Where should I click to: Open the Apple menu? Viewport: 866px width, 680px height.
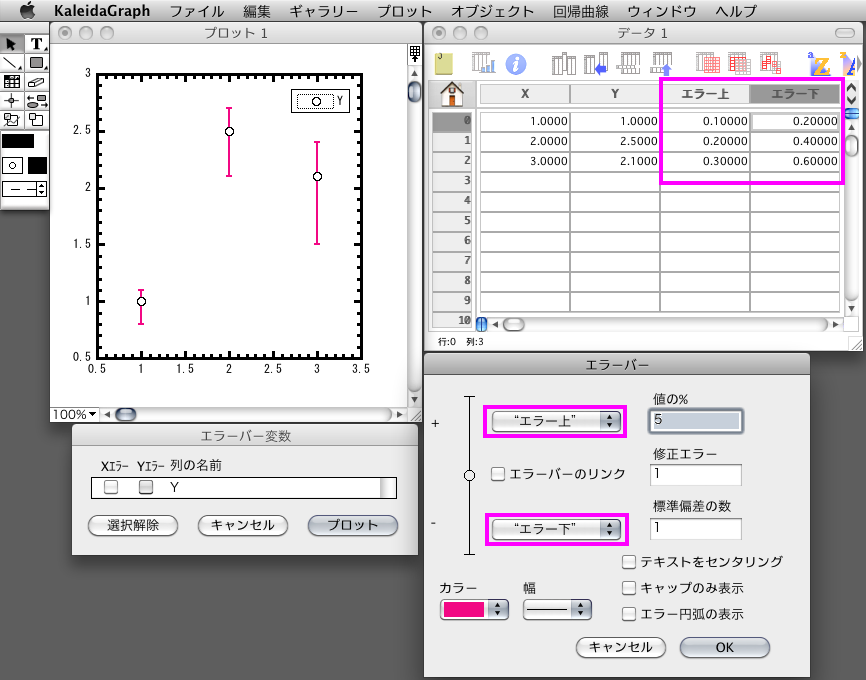[28, 10]
